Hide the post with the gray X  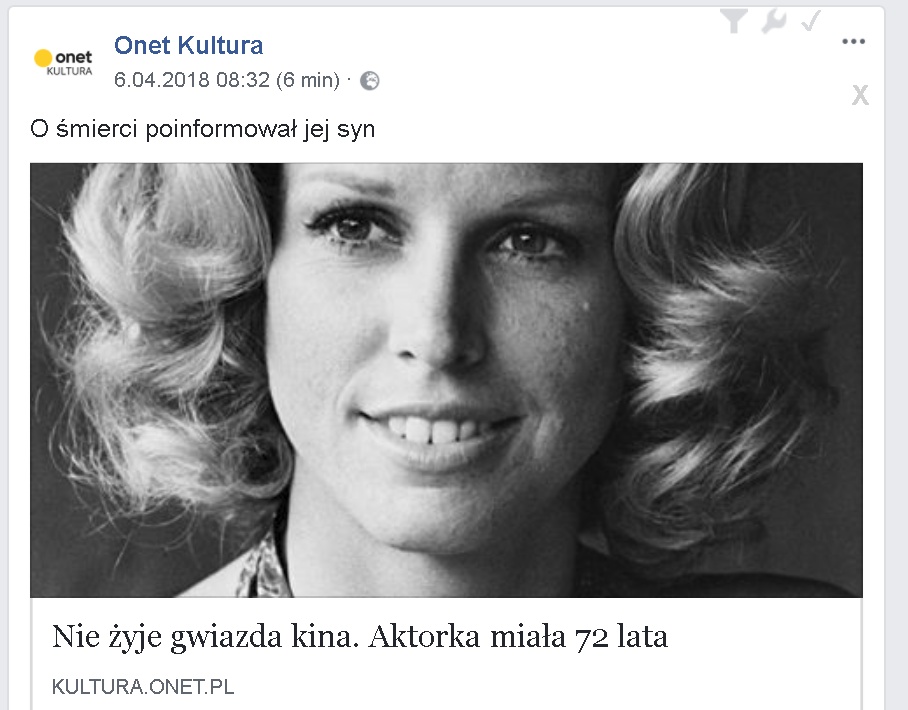pos(860,94)
